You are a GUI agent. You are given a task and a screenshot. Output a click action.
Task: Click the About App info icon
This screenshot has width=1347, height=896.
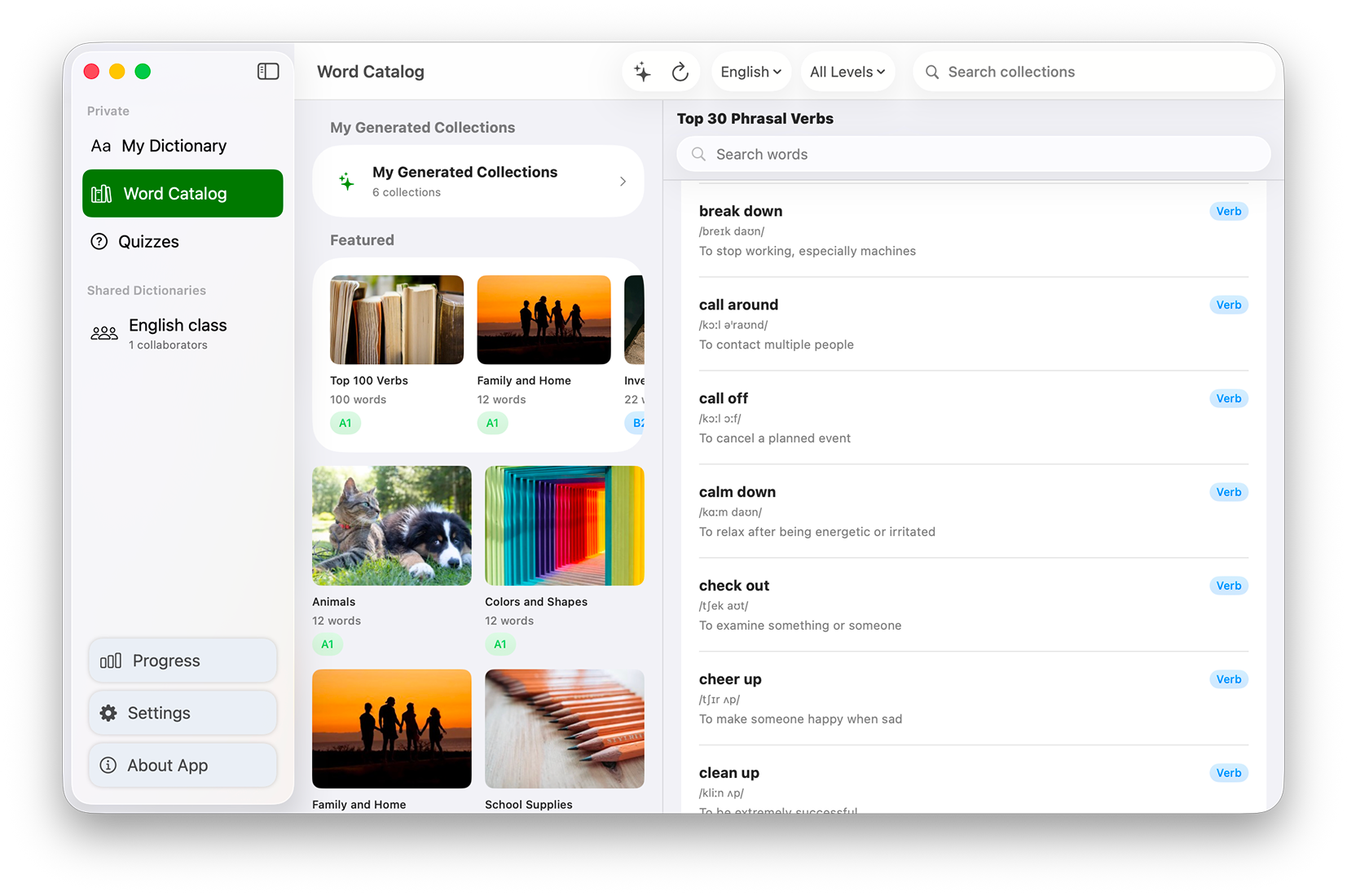[x=108, y=765]
